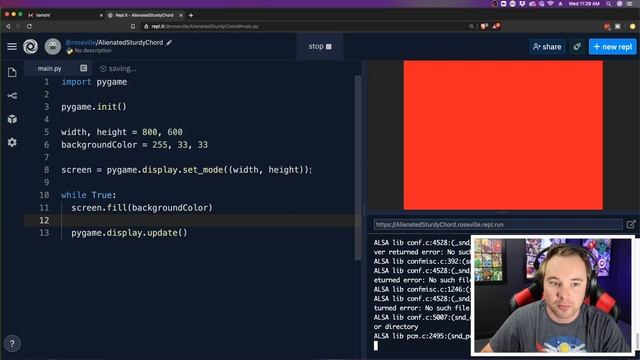Viewport: 640px width, 360px height.
Task: Click the output preview URL field
Action: pos(498,224)
